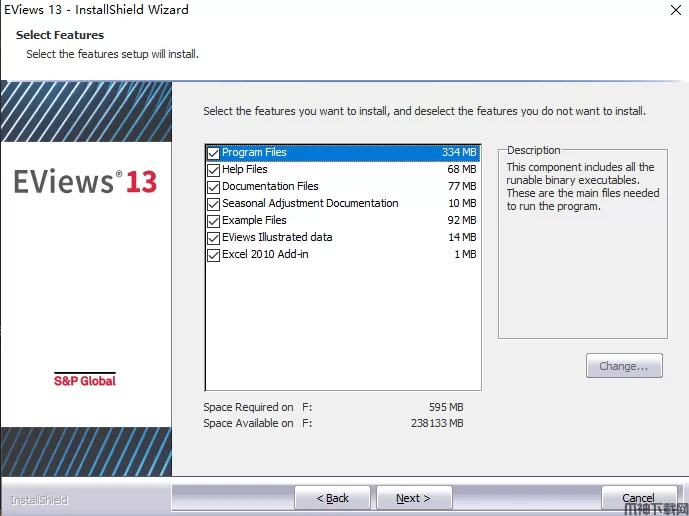Toggle Seasonal Adjustment Documentation checkbox
This screenshot has height=516, width=689.
[x=214, y=204]
